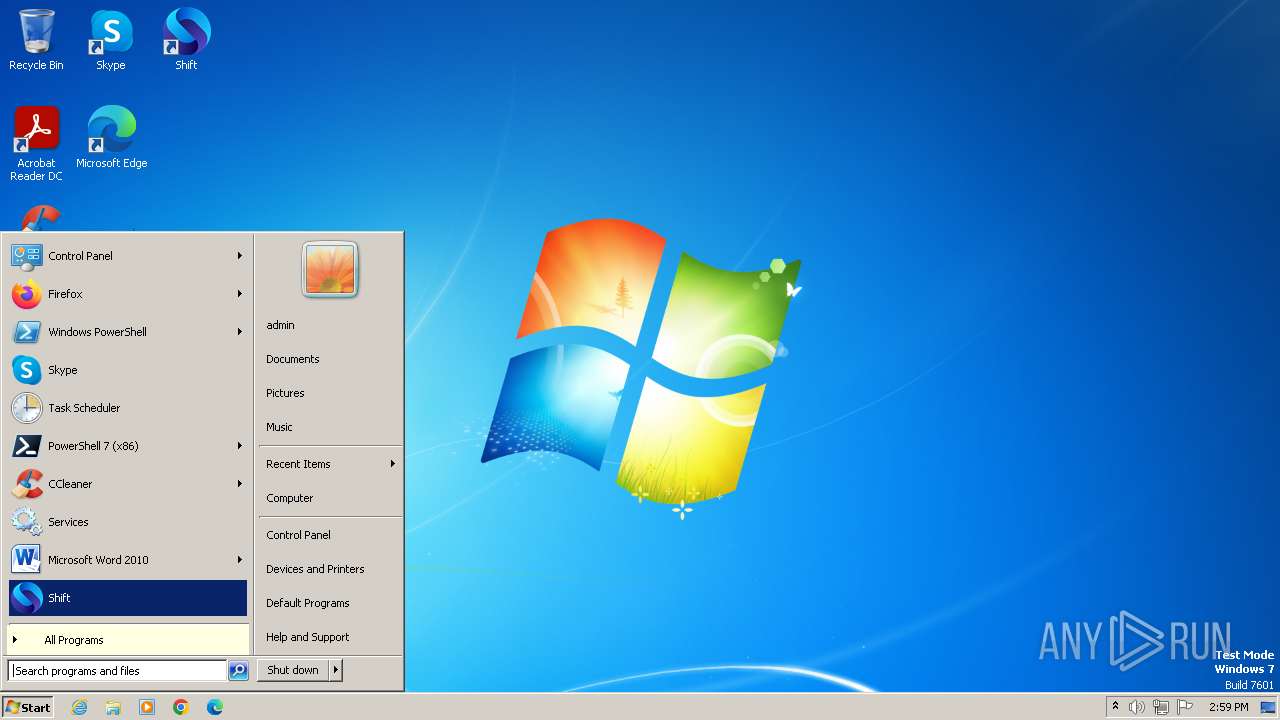Open Recycle Bin desktop icon

36,40
